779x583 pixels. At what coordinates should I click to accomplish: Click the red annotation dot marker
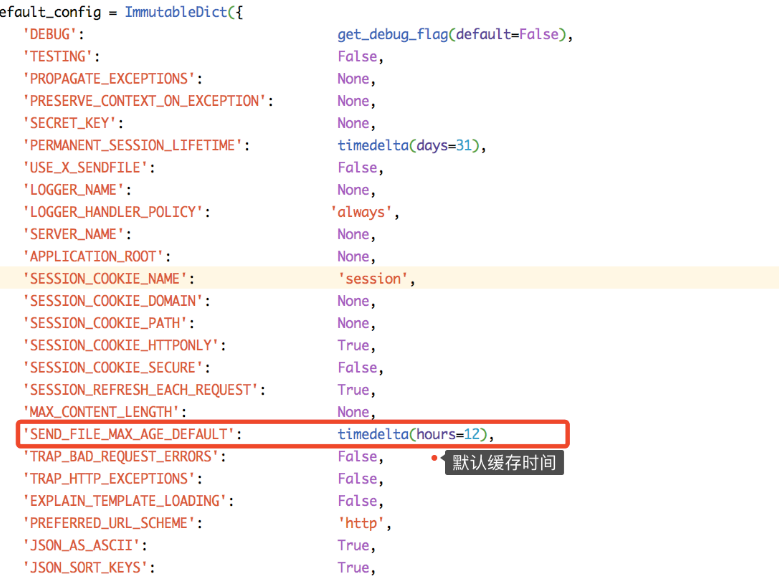435,458
